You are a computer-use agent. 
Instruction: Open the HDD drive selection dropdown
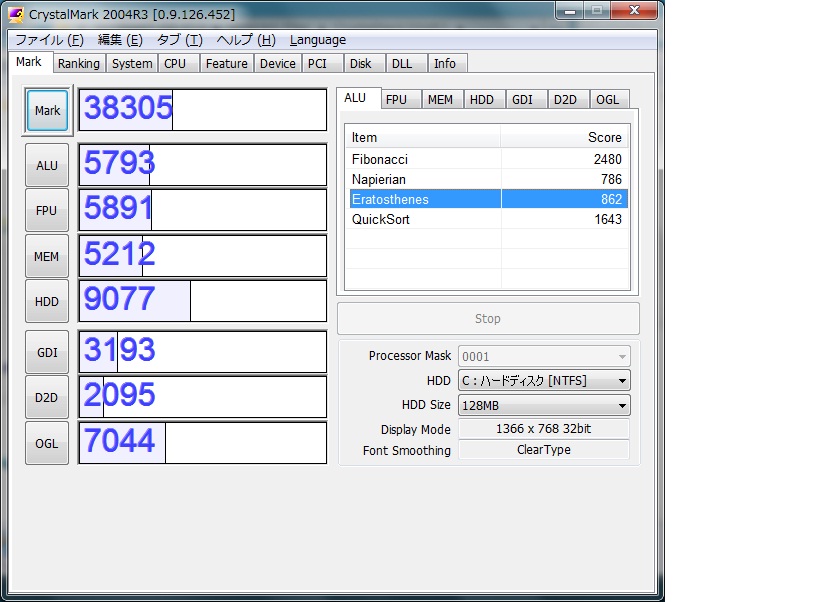point(544,381)
